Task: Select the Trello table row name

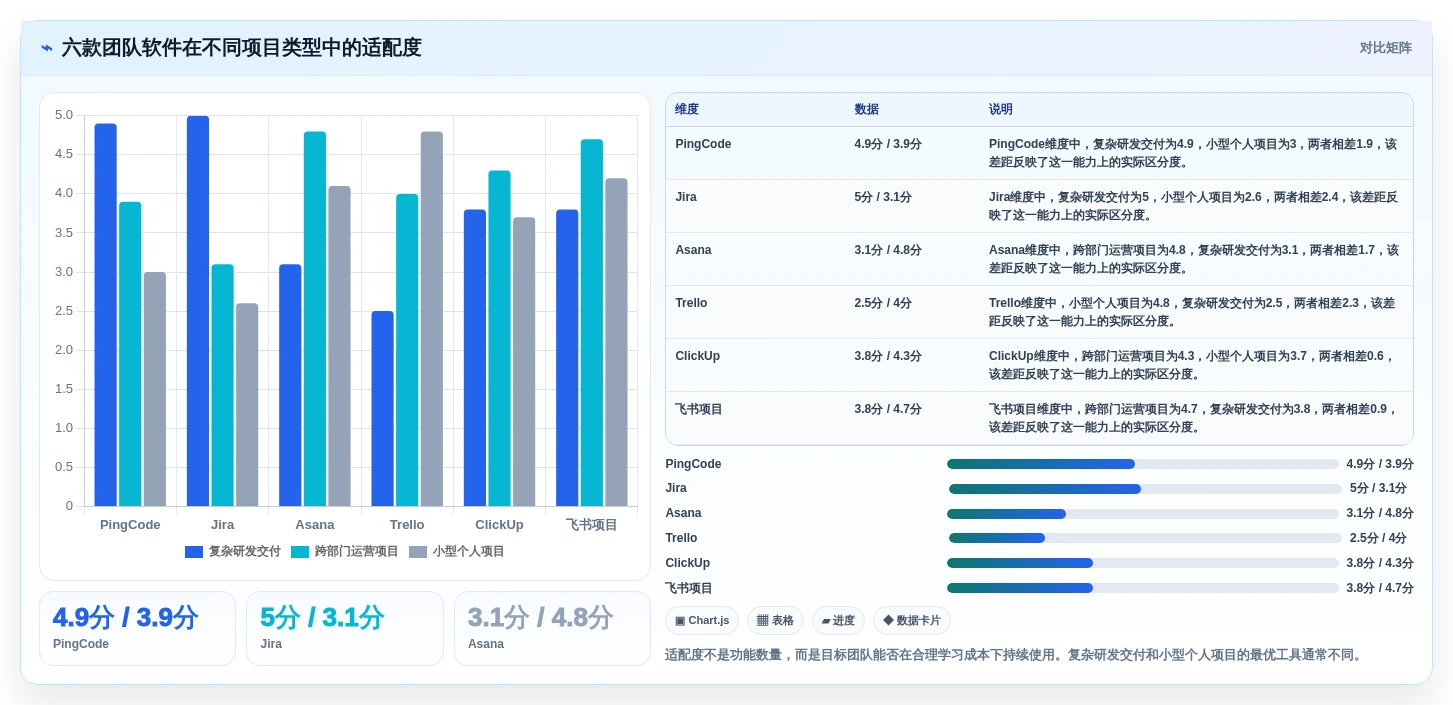Action: [x=691, y=303]
